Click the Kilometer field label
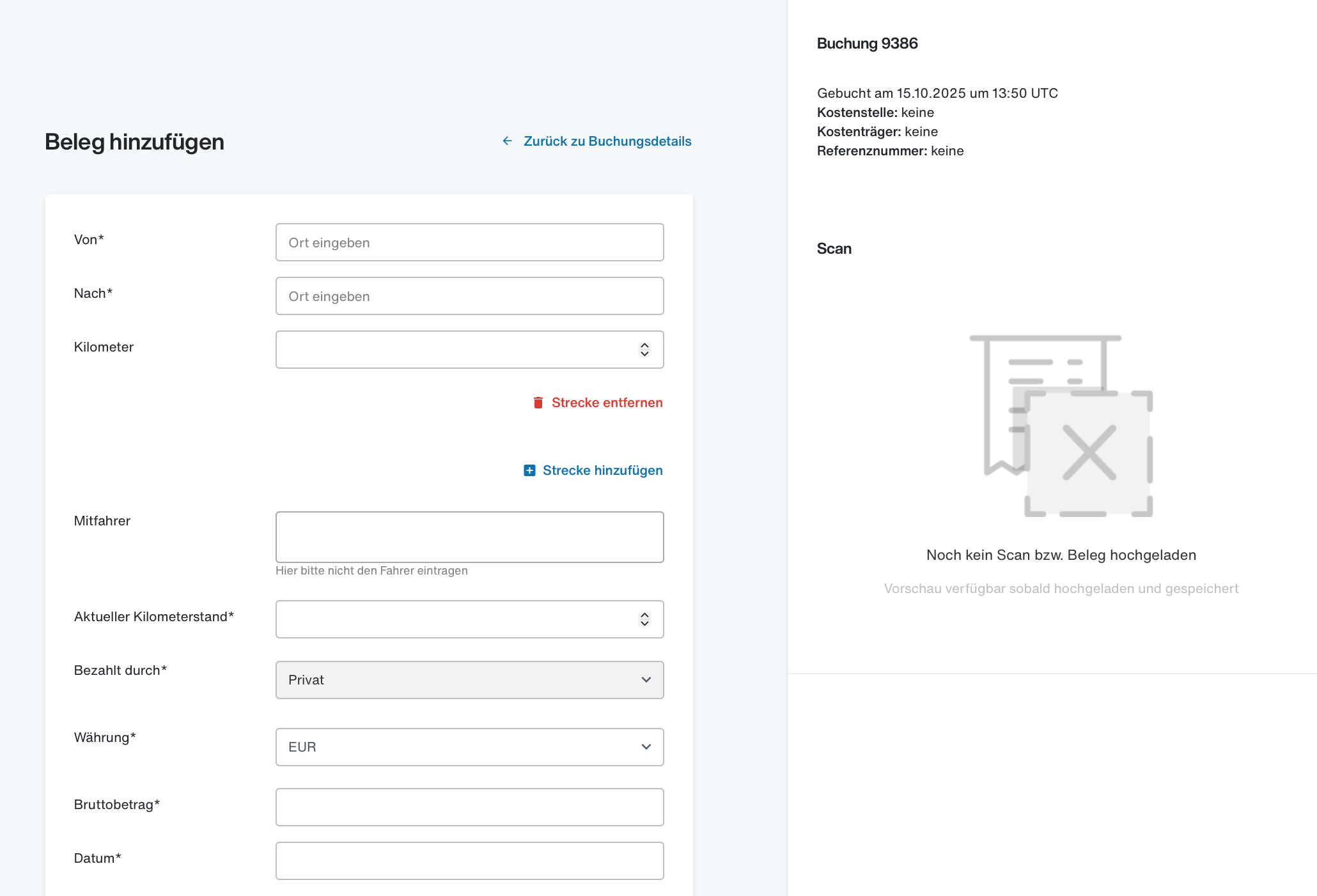Viewport: 1317px width, 896px height. click(x=104, y=347)
